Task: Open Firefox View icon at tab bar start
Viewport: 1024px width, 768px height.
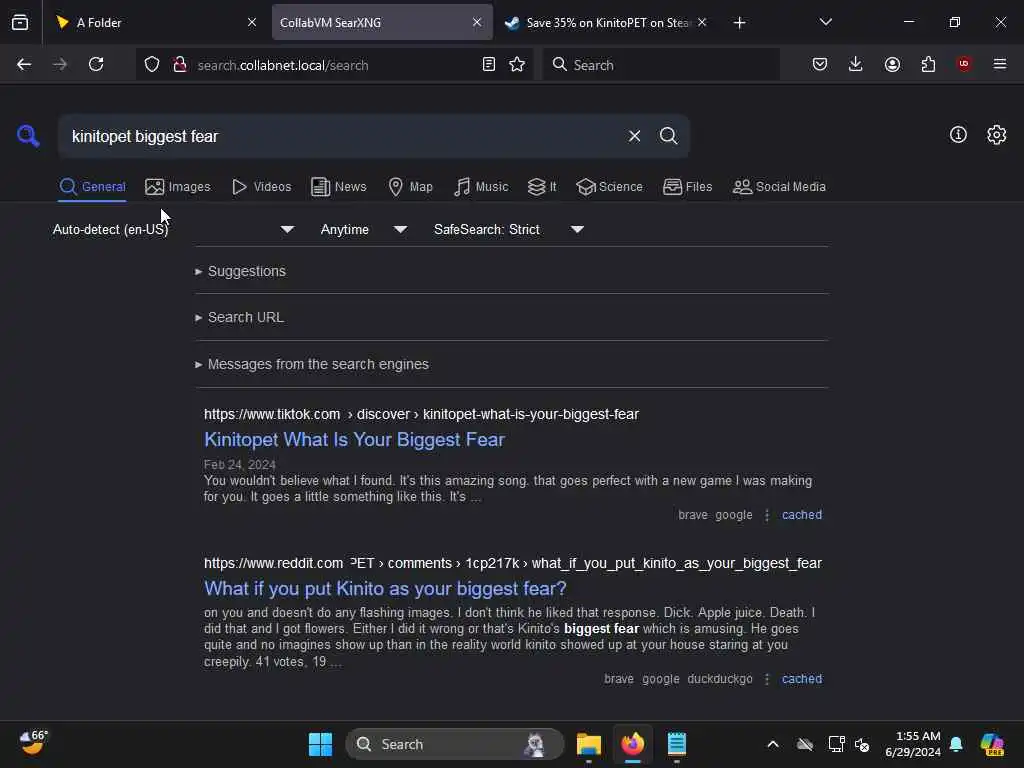Action: click(20, 22)
